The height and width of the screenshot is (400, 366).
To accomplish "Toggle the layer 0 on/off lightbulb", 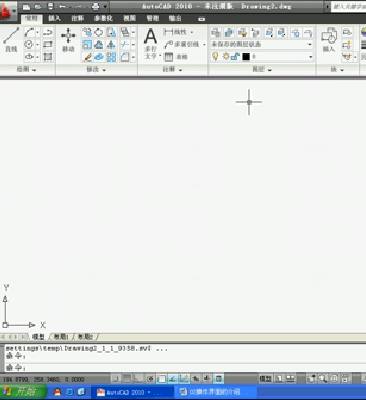I will point(215,57).
